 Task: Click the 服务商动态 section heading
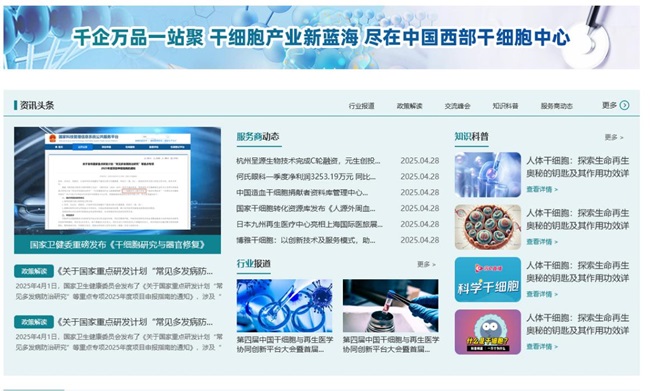pos(258,136)
